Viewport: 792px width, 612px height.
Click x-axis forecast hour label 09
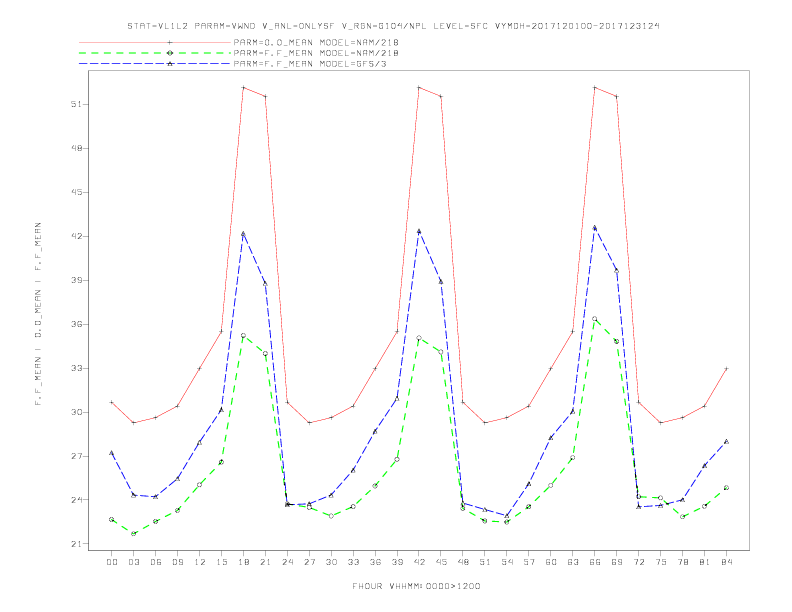[x=177, y=562]
